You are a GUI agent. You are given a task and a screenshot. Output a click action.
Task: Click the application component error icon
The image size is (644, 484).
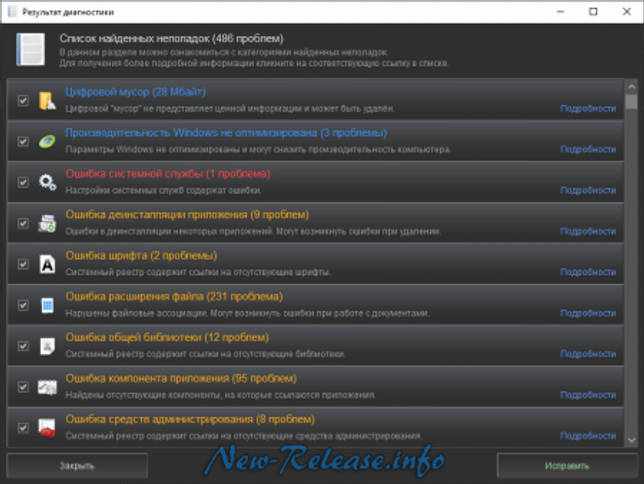point(47,387)
